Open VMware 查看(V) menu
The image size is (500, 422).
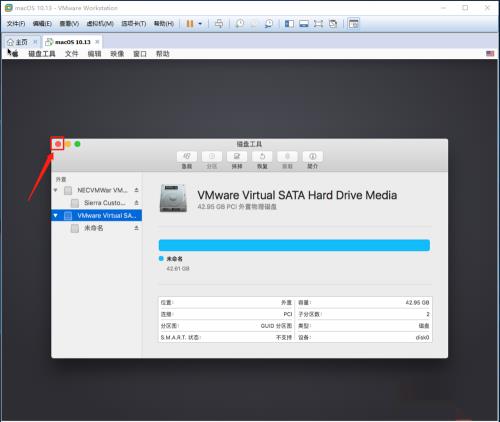69,24
